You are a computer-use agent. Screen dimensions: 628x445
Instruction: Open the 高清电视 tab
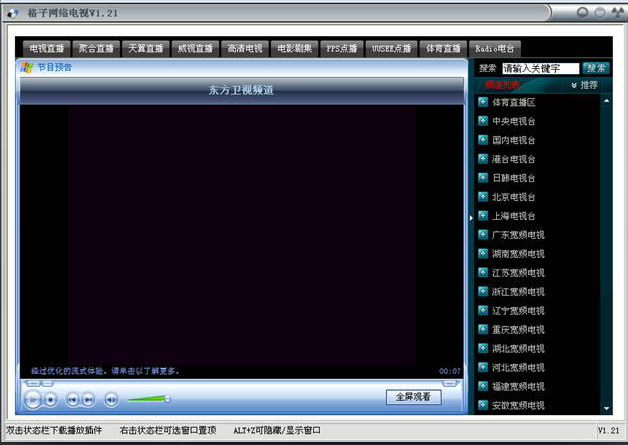[245, 49]
